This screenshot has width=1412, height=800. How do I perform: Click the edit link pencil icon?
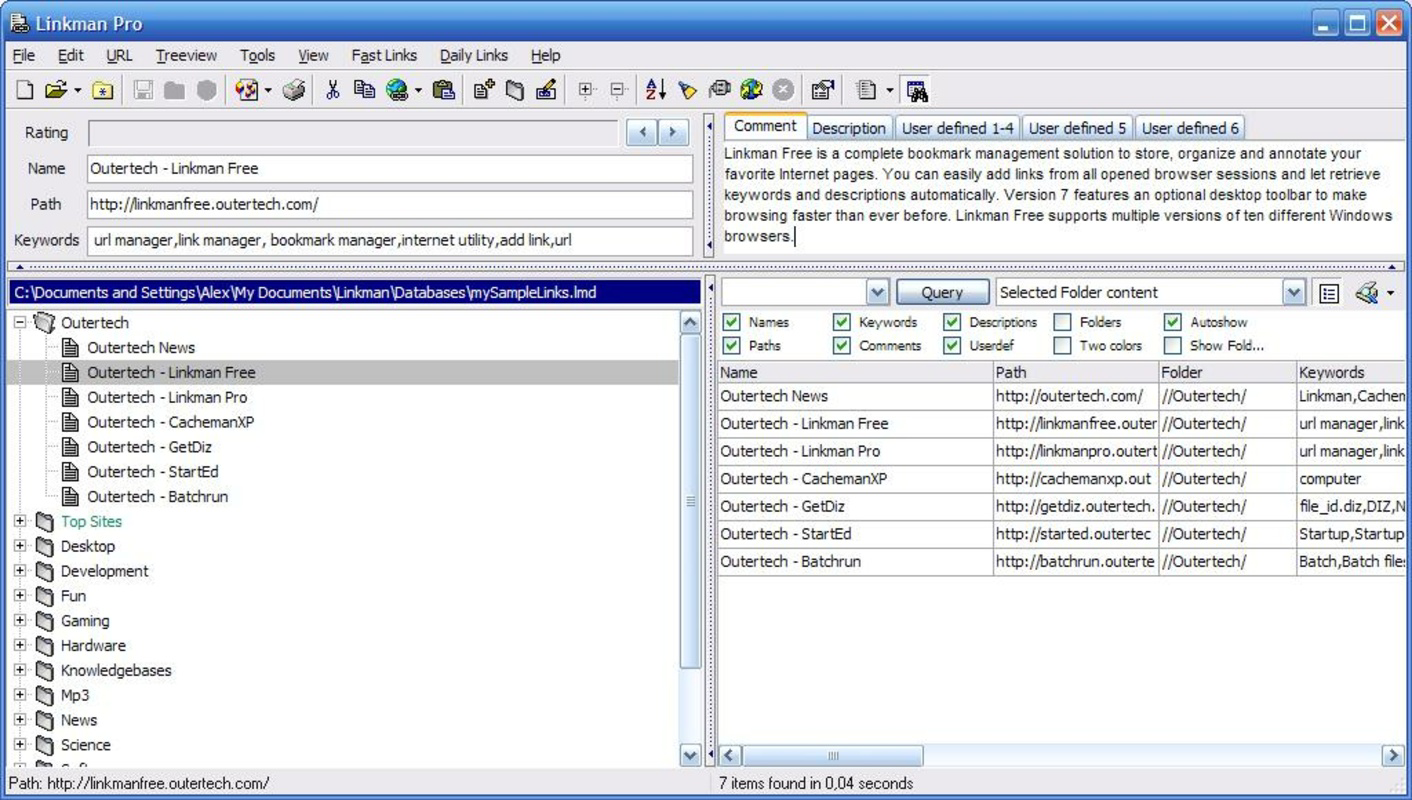tap(546, 90)
